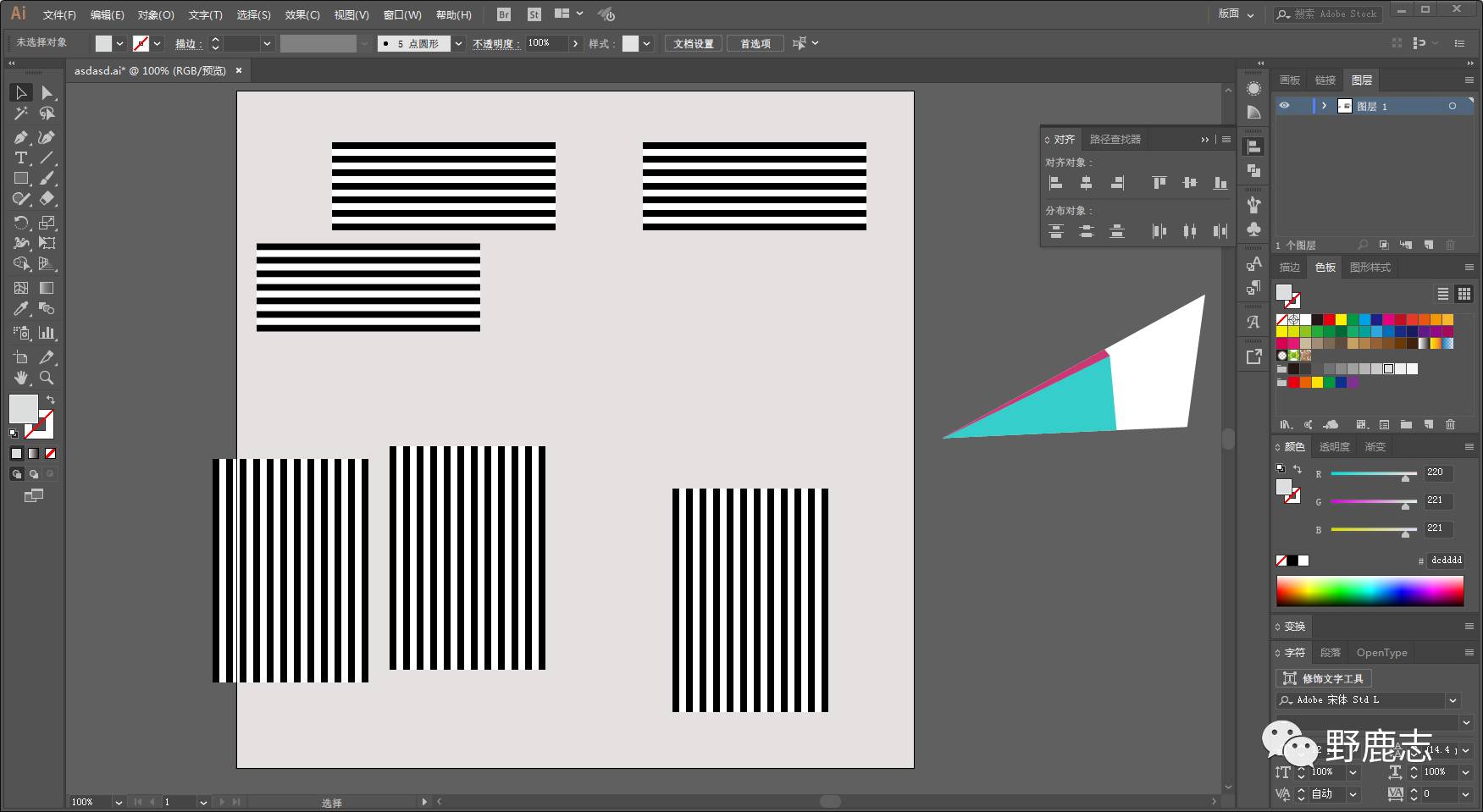The image size is (1483, 812).
Task: Click the 文档设置 button
Action: 693,44
